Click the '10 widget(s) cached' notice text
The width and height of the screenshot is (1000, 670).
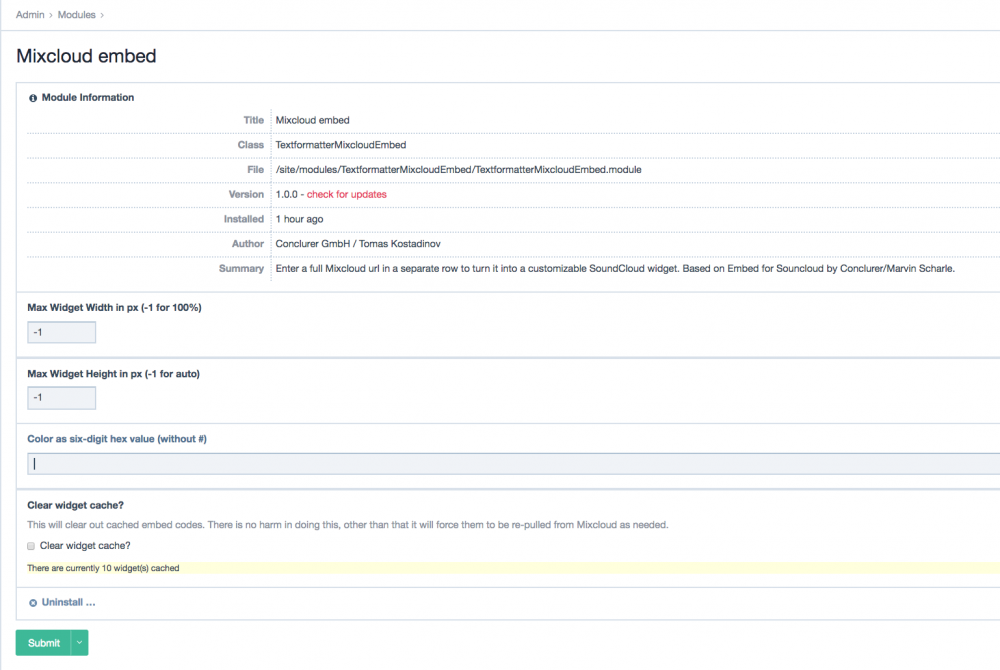coord(103,568)
